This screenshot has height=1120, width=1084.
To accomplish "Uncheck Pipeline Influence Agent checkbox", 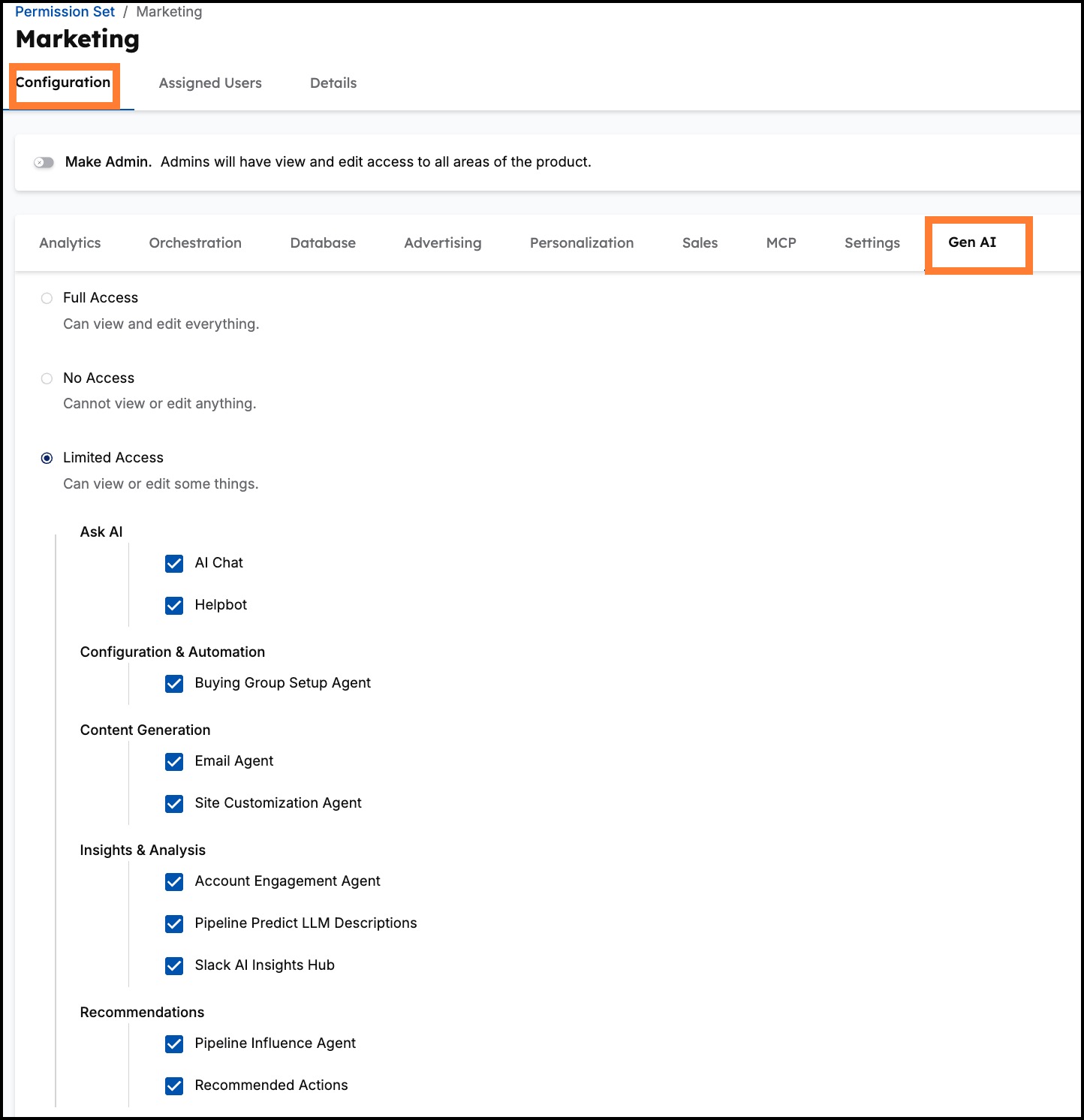I will pos(174,1043).
